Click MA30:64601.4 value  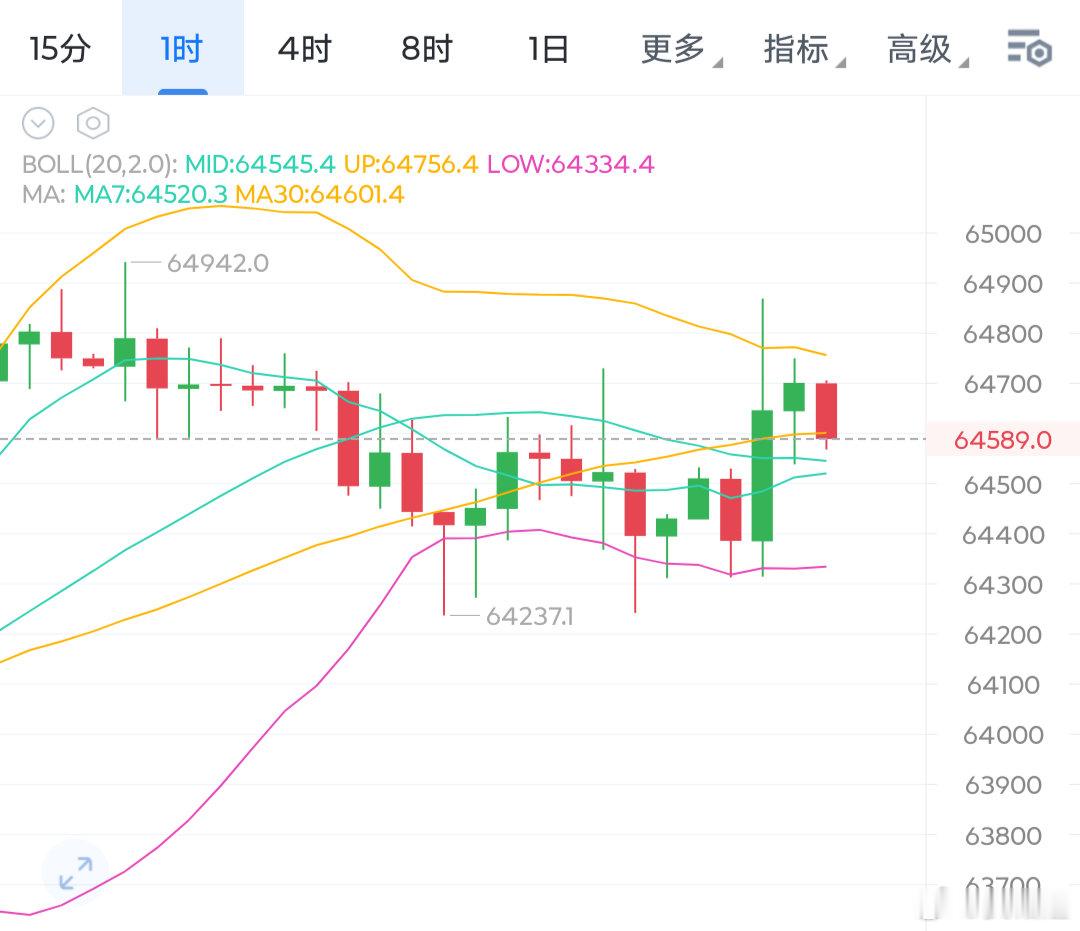320,194
